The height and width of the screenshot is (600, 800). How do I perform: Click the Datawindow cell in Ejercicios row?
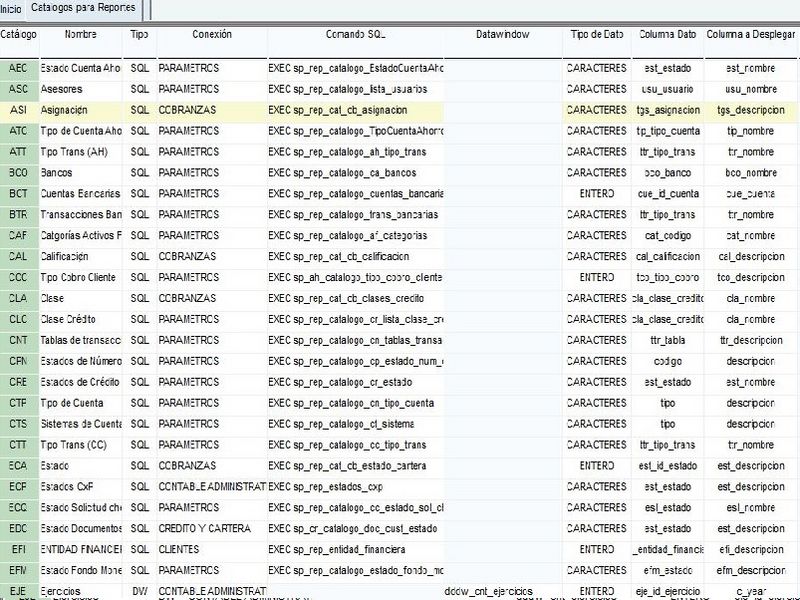(x=503, y=591)
